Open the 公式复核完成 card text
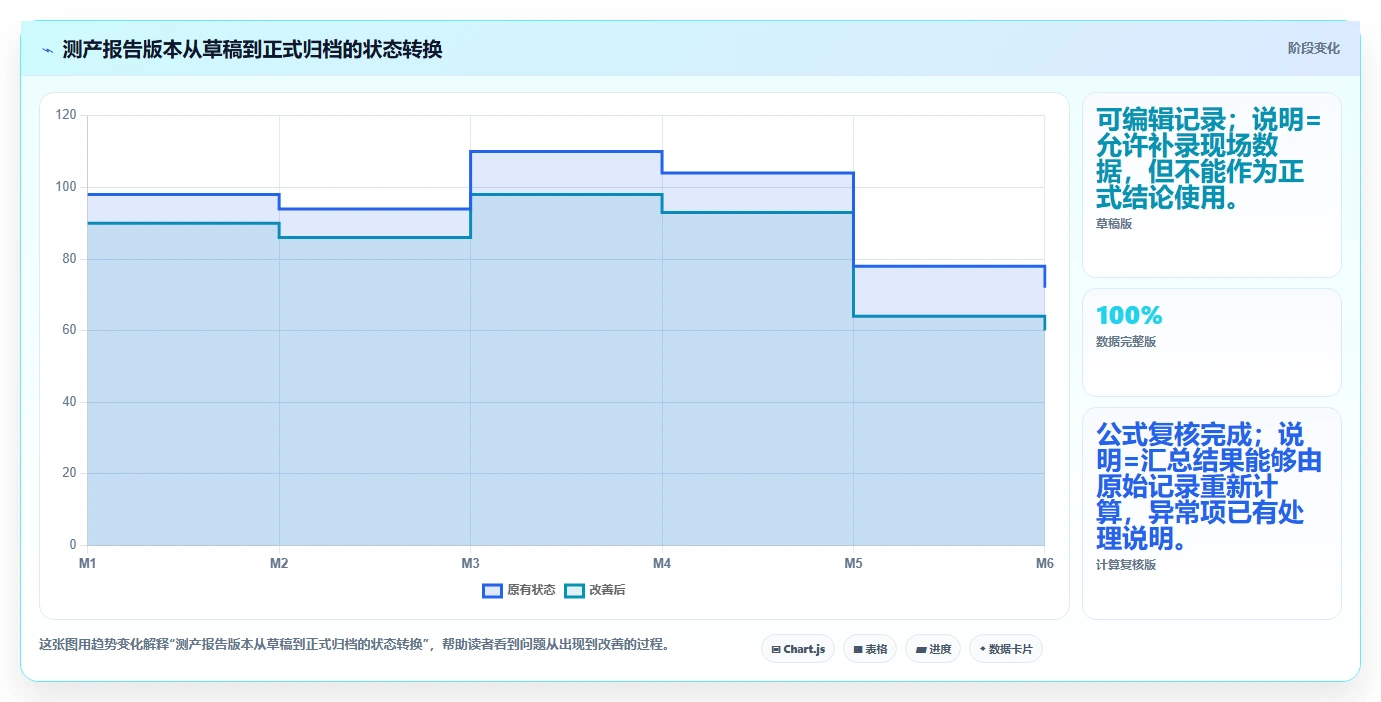 point(1209,487)
